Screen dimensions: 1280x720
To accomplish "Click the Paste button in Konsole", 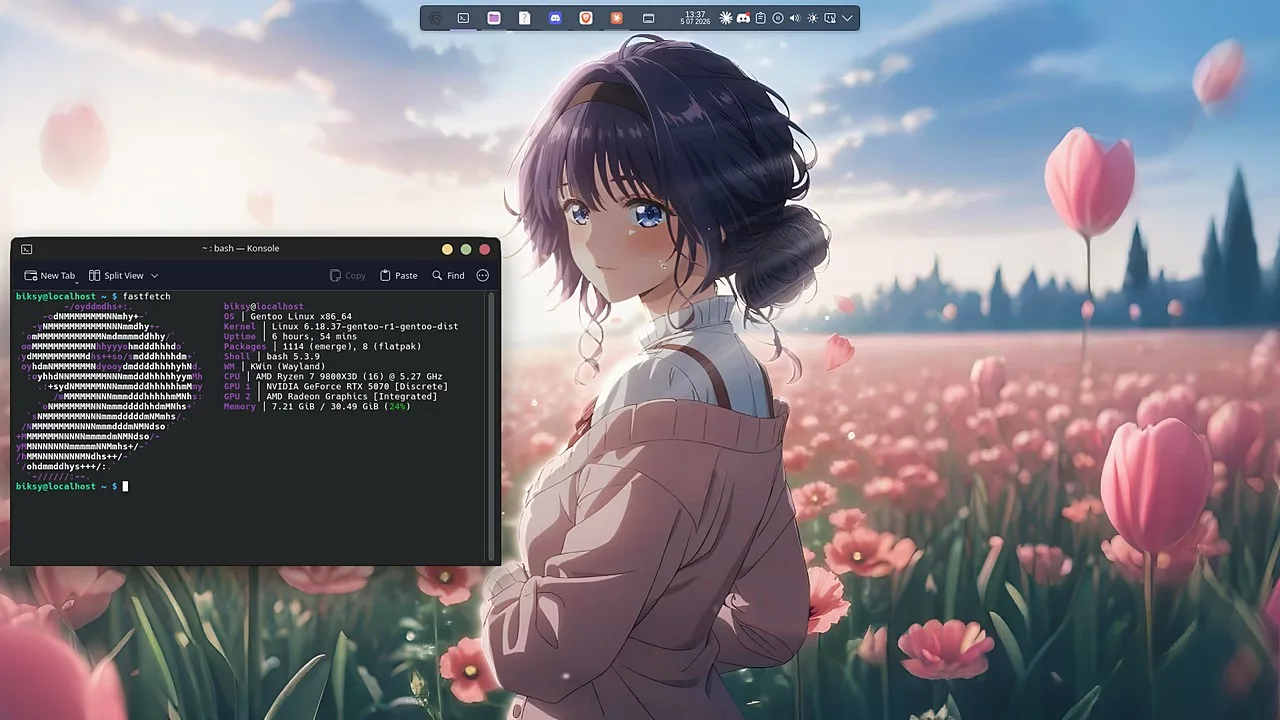I will [399, 275].
